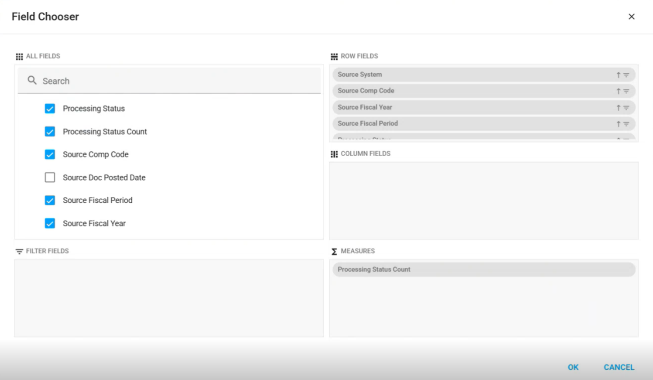Open the filter icon on Source Fiscal Period field
653x380 pixels.
pos(626,124)
